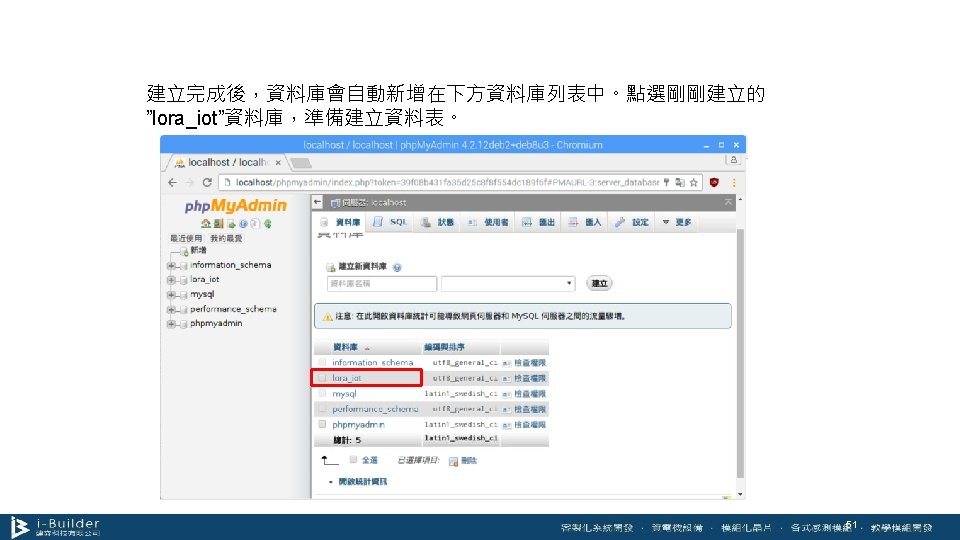The width and height of the screenshot is (960, 540).
Task: Click the red shield extension icon
Action: pos(714,182)
